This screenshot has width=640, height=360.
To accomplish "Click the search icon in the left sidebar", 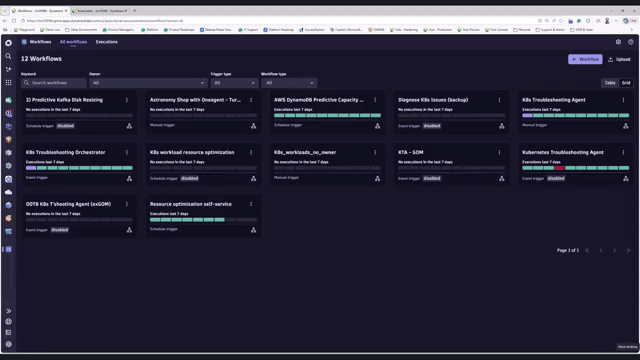I will [x=8, y=56].
